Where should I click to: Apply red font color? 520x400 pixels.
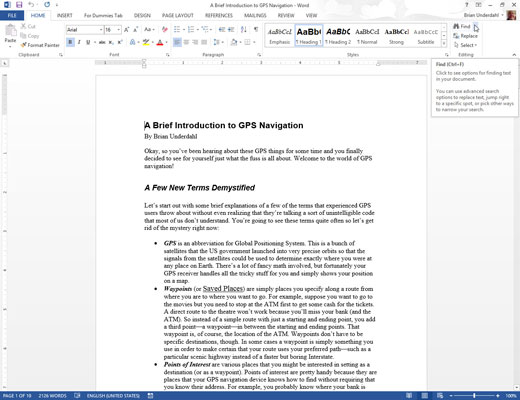tap(160, 42)
